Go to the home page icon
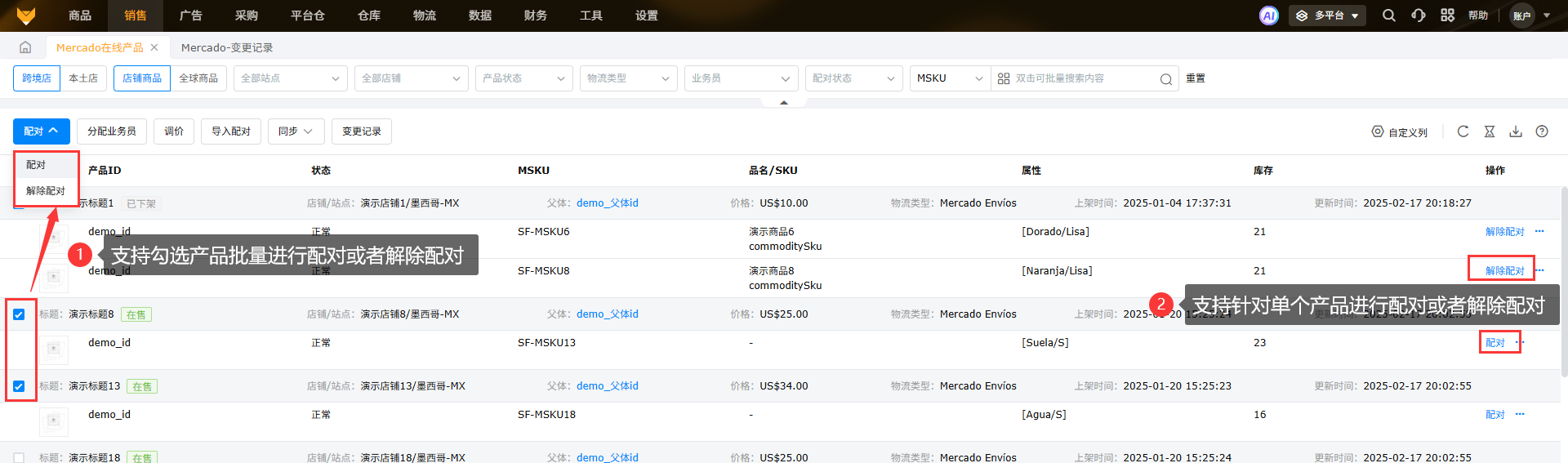This screenshot has height=463, width=1568. coord(25,47)
